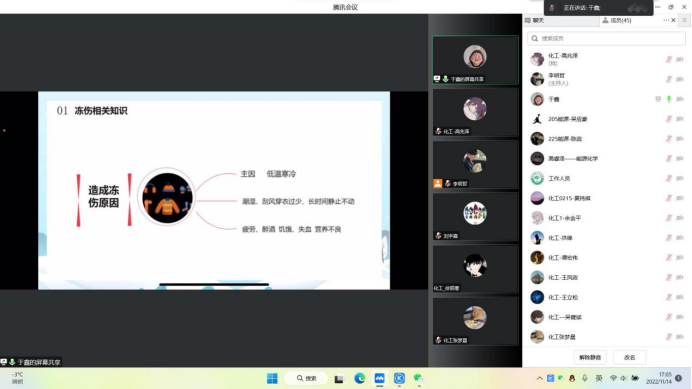692x389 pixels.
Task: Click the camera icon in 于鑫 row
Action: click(x=680, y=99)
